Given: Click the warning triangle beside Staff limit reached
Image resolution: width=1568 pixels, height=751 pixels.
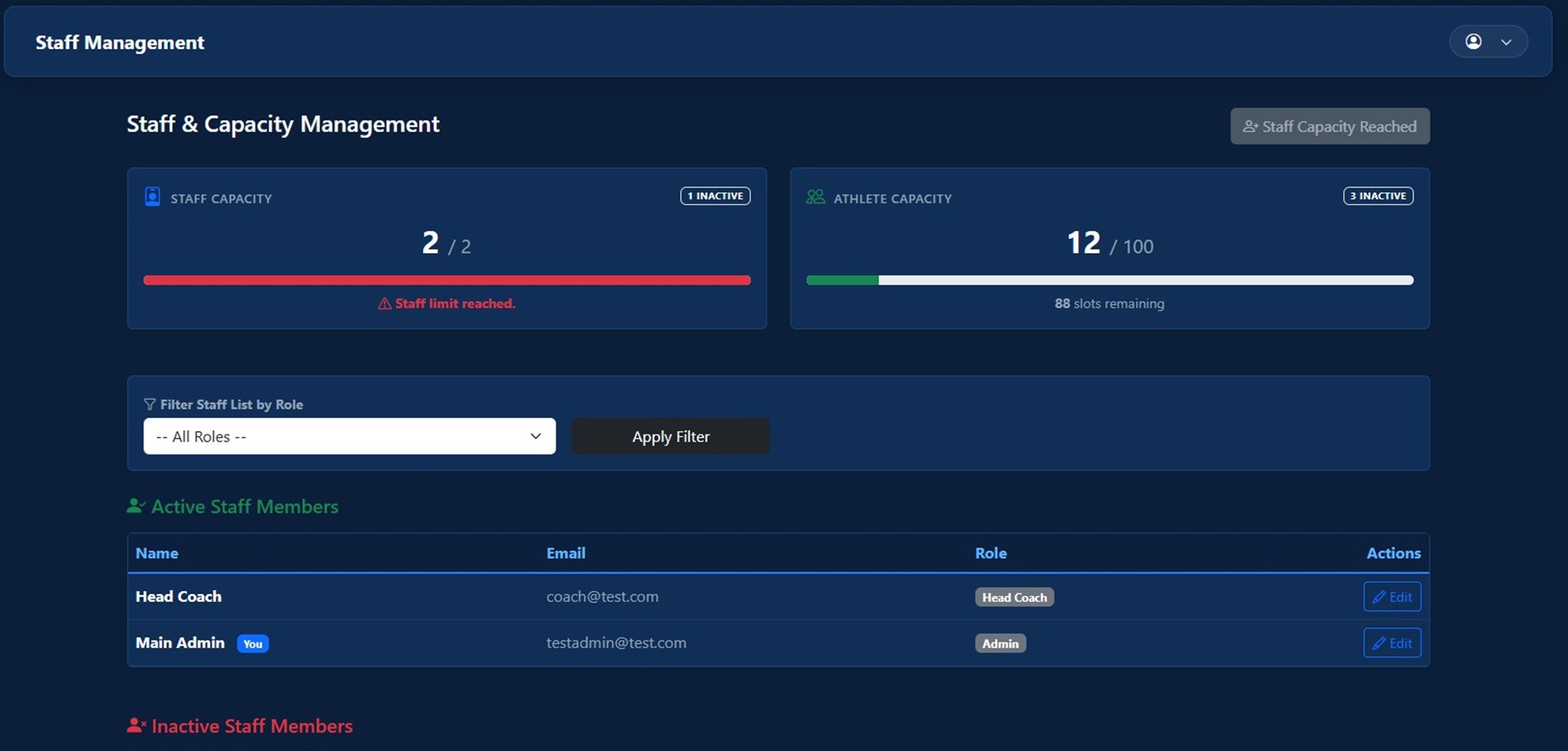Looking at the screenshot, I should tap(385, 303).
